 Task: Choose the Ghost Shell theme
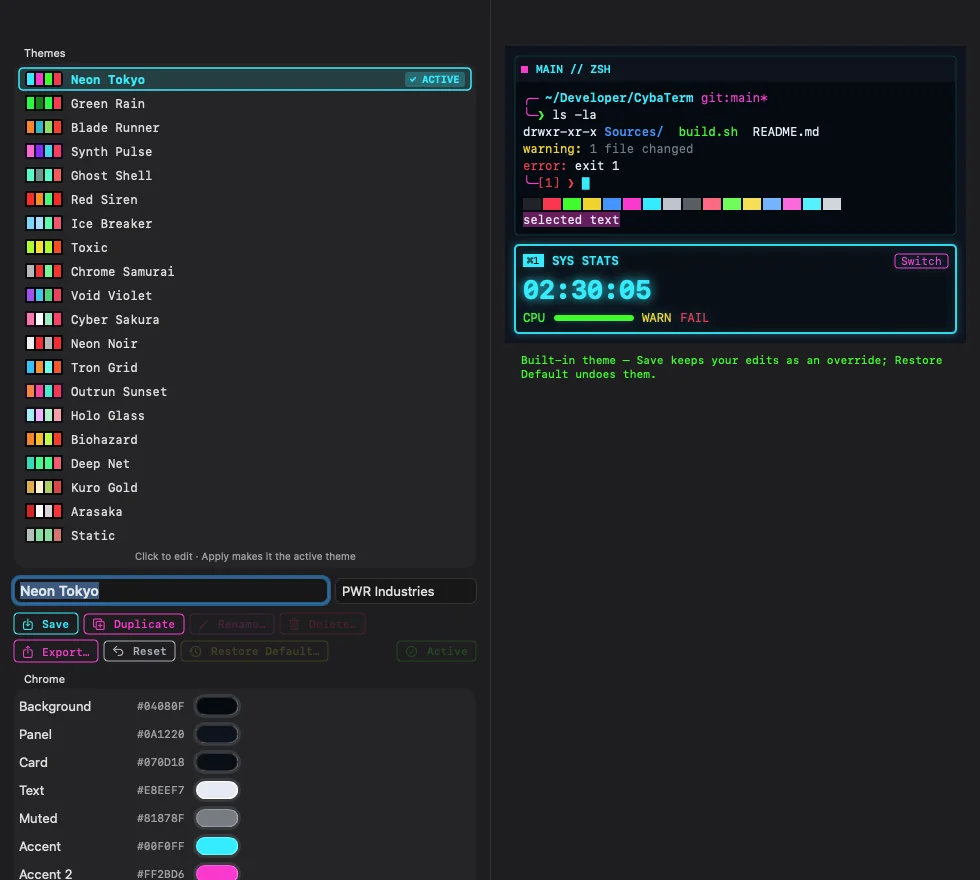244,176
